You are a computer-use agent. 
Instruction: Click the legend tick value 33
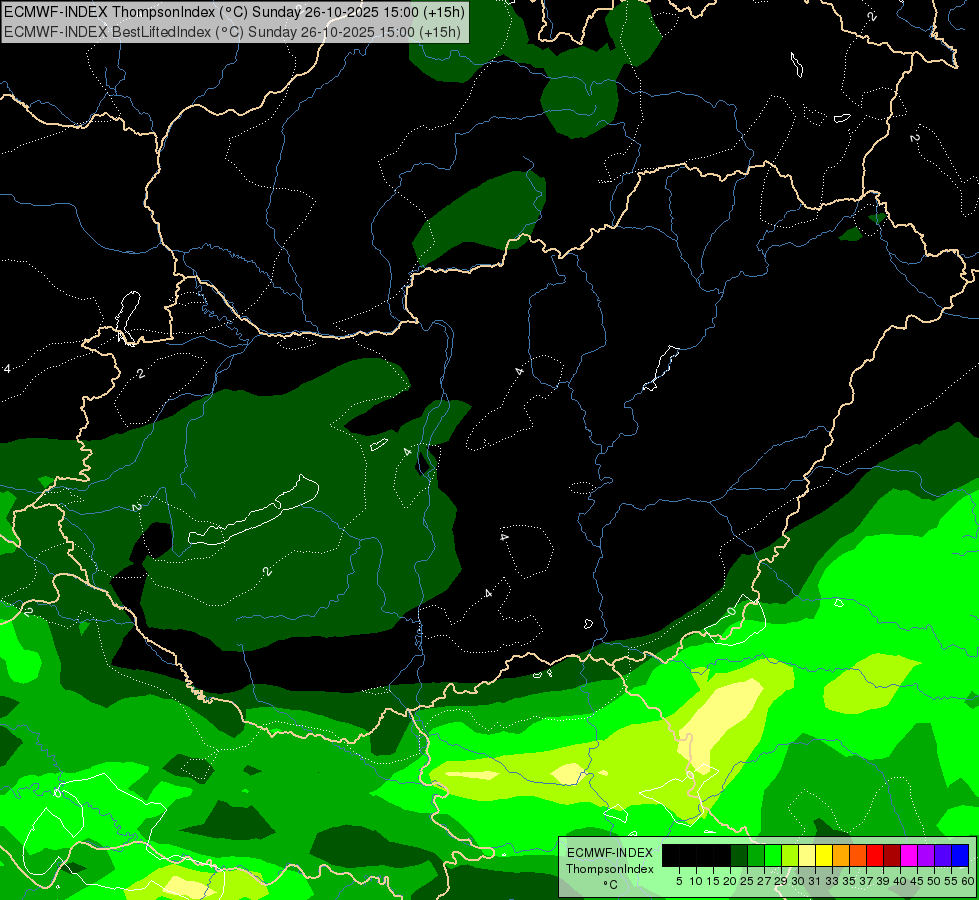tap(832, 881)
